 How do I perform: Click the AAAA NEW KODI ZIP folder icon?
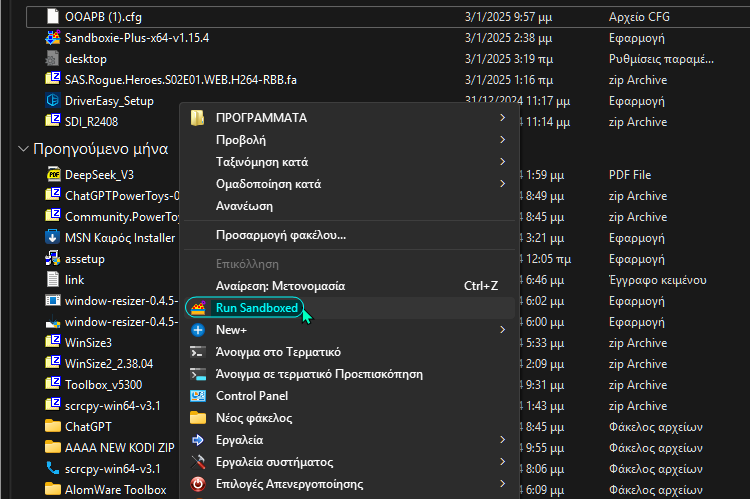point(53,447)
